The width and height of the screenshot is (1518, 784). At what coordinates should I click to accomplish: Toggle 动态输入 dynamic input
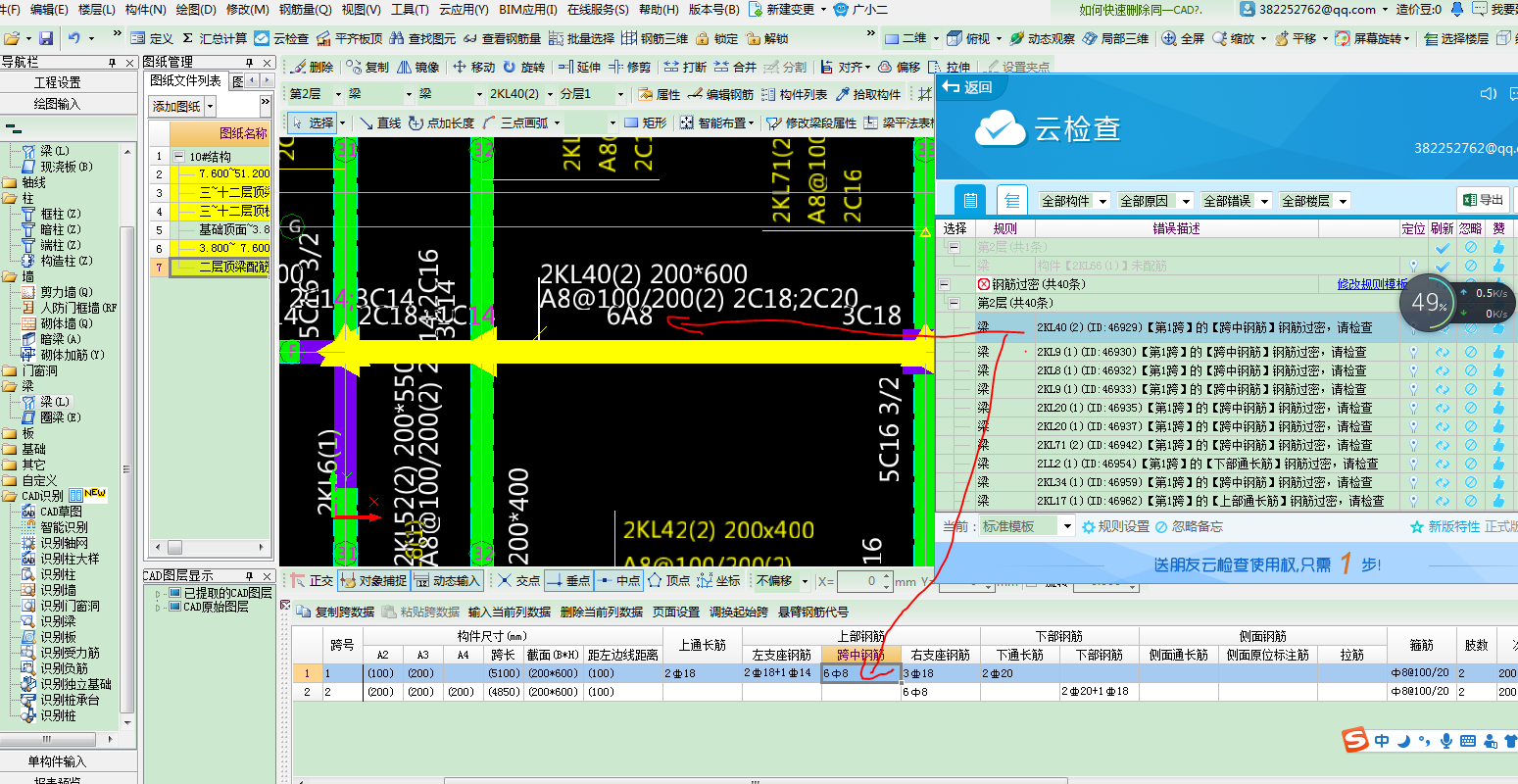coord(447,580)
